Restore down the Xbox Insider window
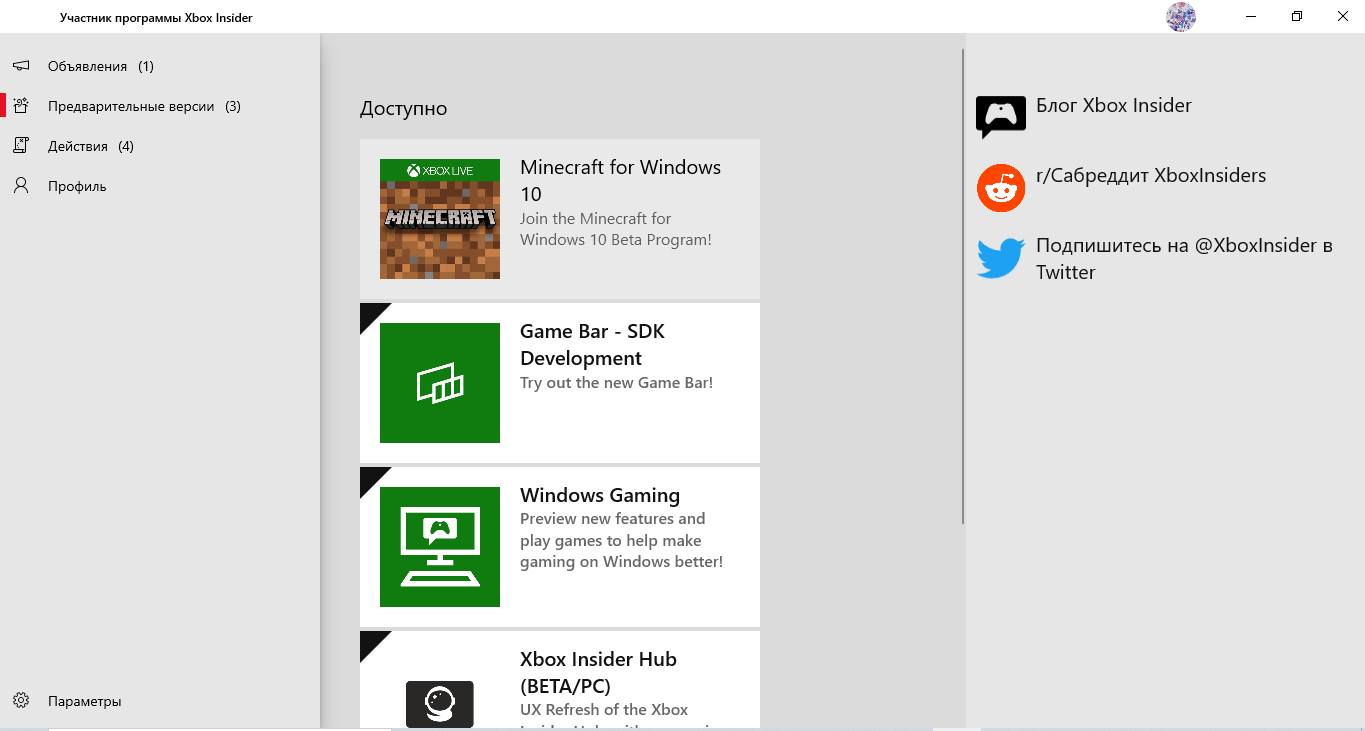Image resolution: width=1365 pixels, height=731 pixels. point(1297,16)
